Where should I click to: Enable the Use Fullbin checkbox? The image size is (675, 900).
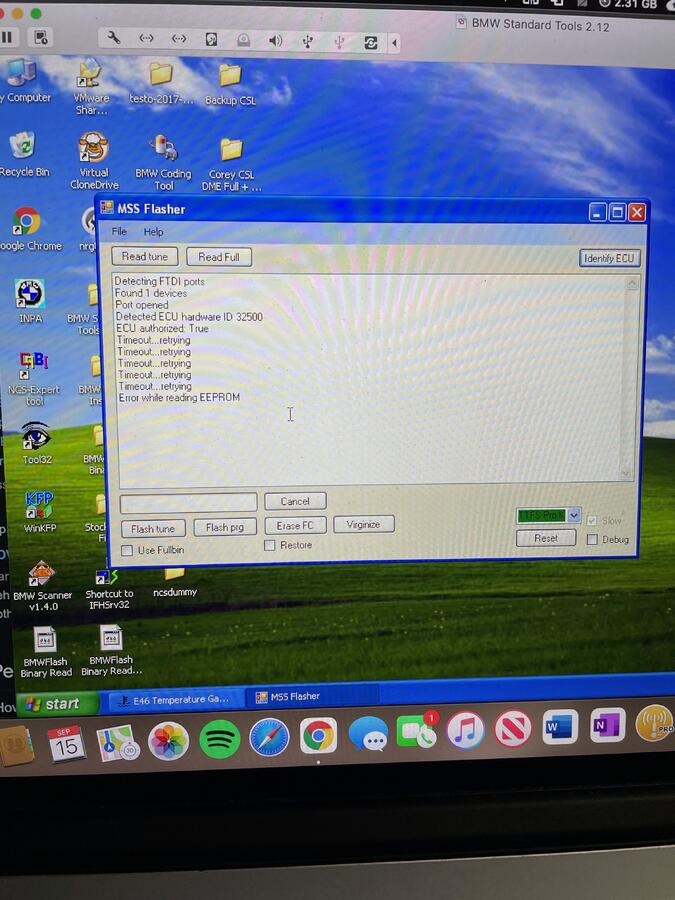127,551
